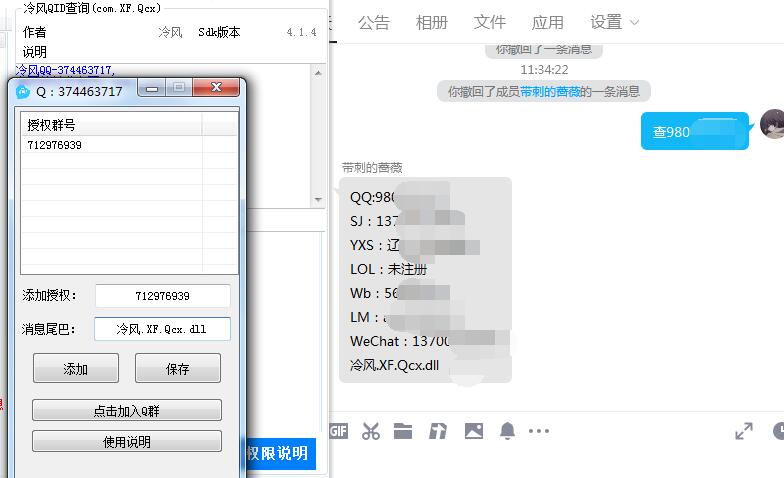Open the 文件 tab
Viewport: 784px width, 478px height.
pos(490,22)
